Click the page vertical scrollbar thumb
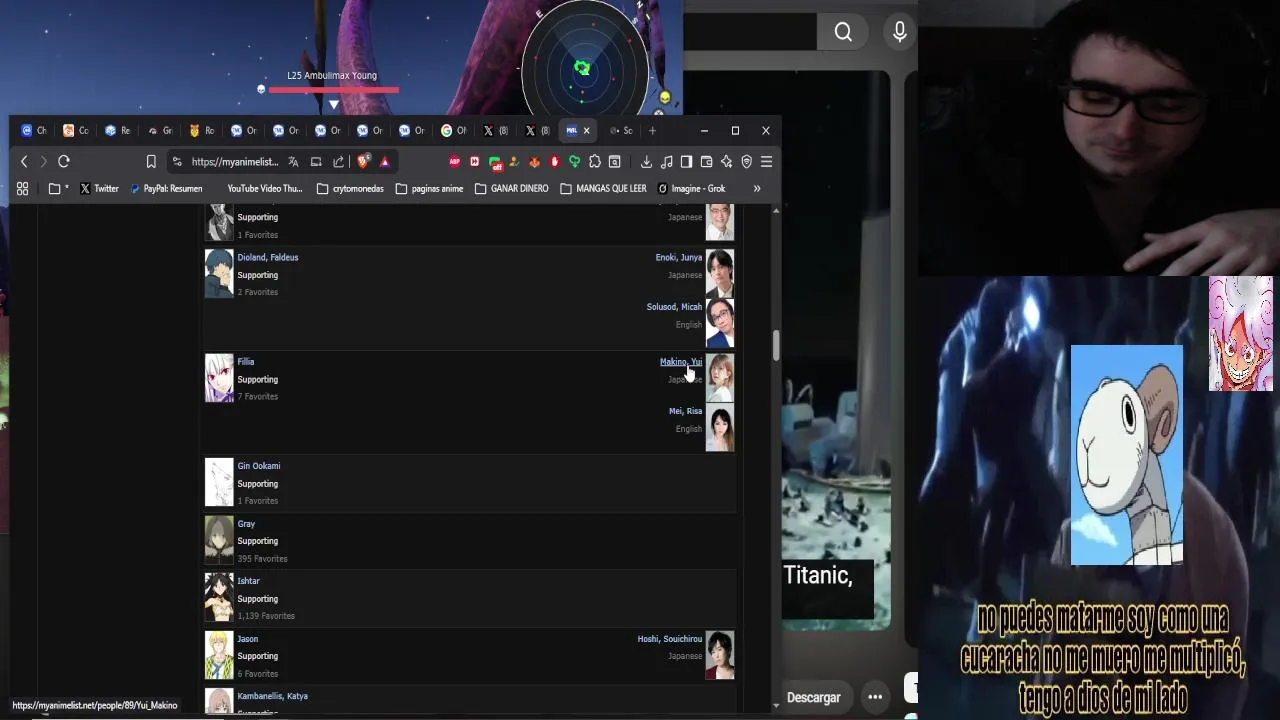This screenshot has height=720, width=1280. [x=776, y=345]
